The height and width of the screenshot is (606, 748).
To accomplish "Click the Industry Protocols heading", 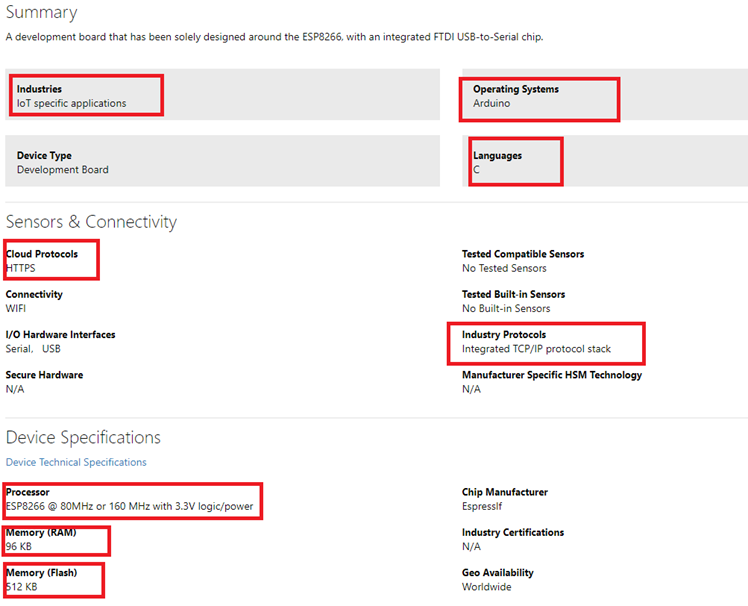I will pos(504,334).
